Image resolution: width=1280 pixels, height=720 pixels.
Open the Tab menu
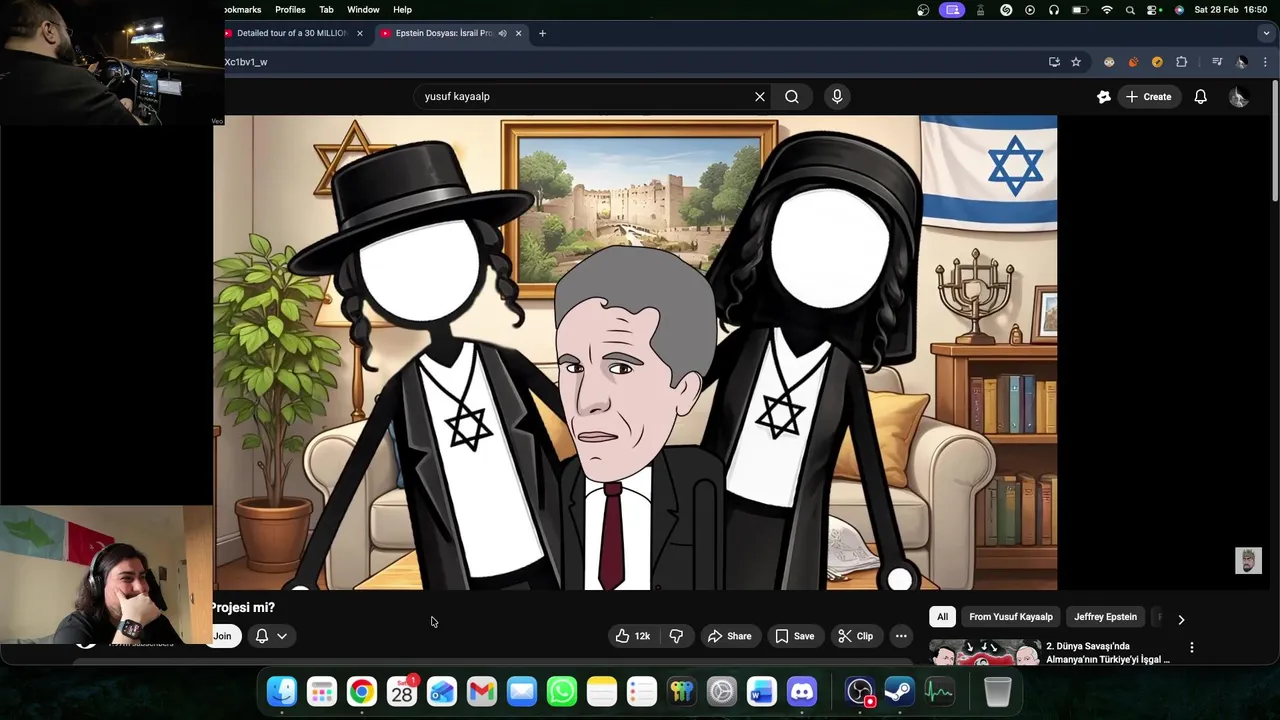(x=326, y=10)
